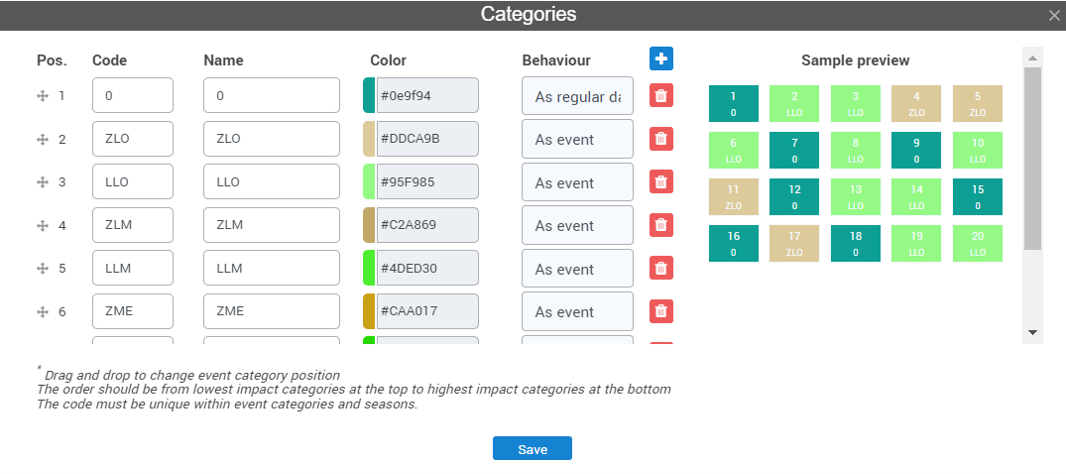This screenshot has width=1066, height=474.
Task: Click the blue plus add category icon
Action: point(661,58)
